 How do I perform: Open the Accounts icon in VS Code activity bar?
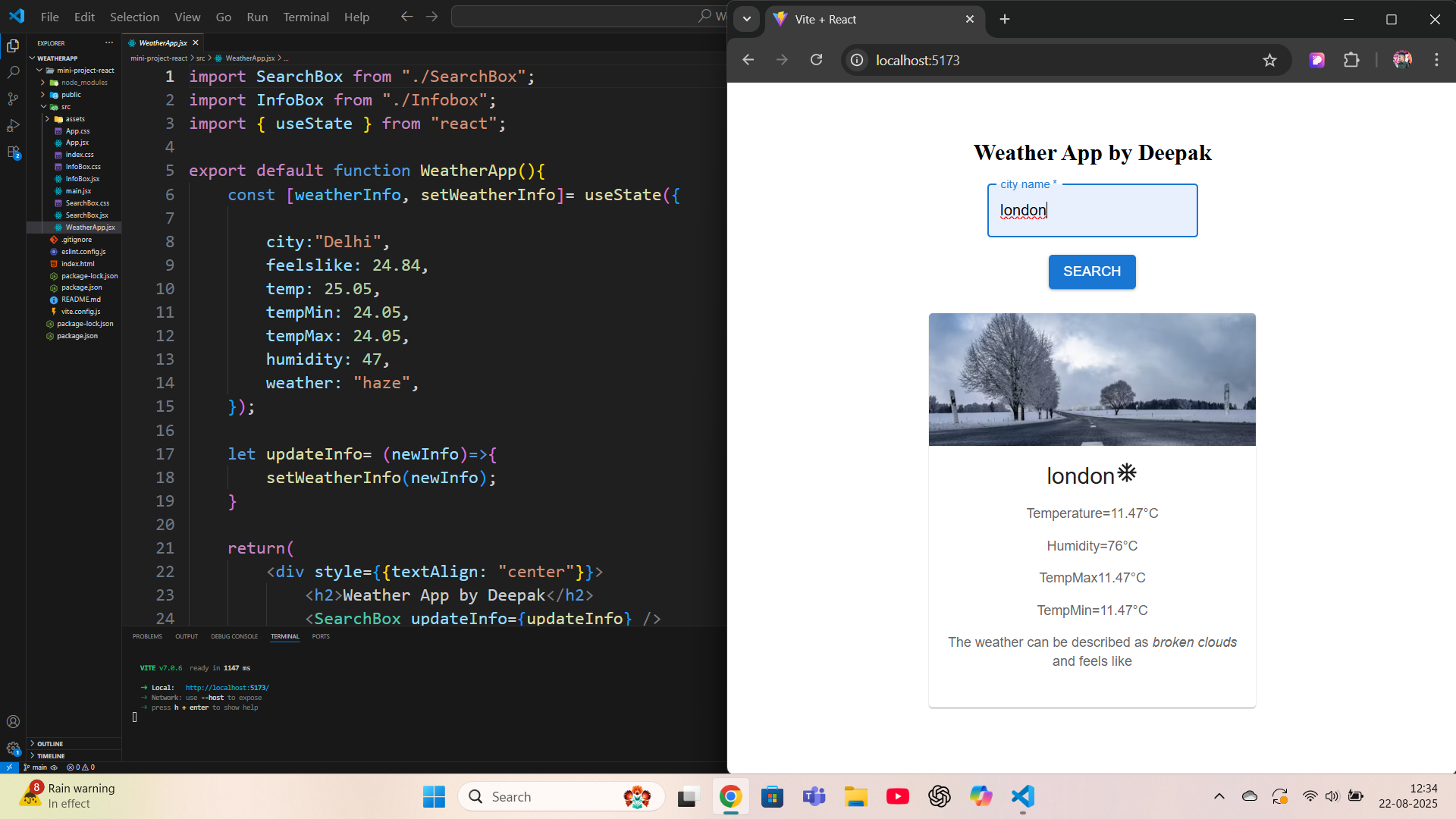click(x=13, y=722)
